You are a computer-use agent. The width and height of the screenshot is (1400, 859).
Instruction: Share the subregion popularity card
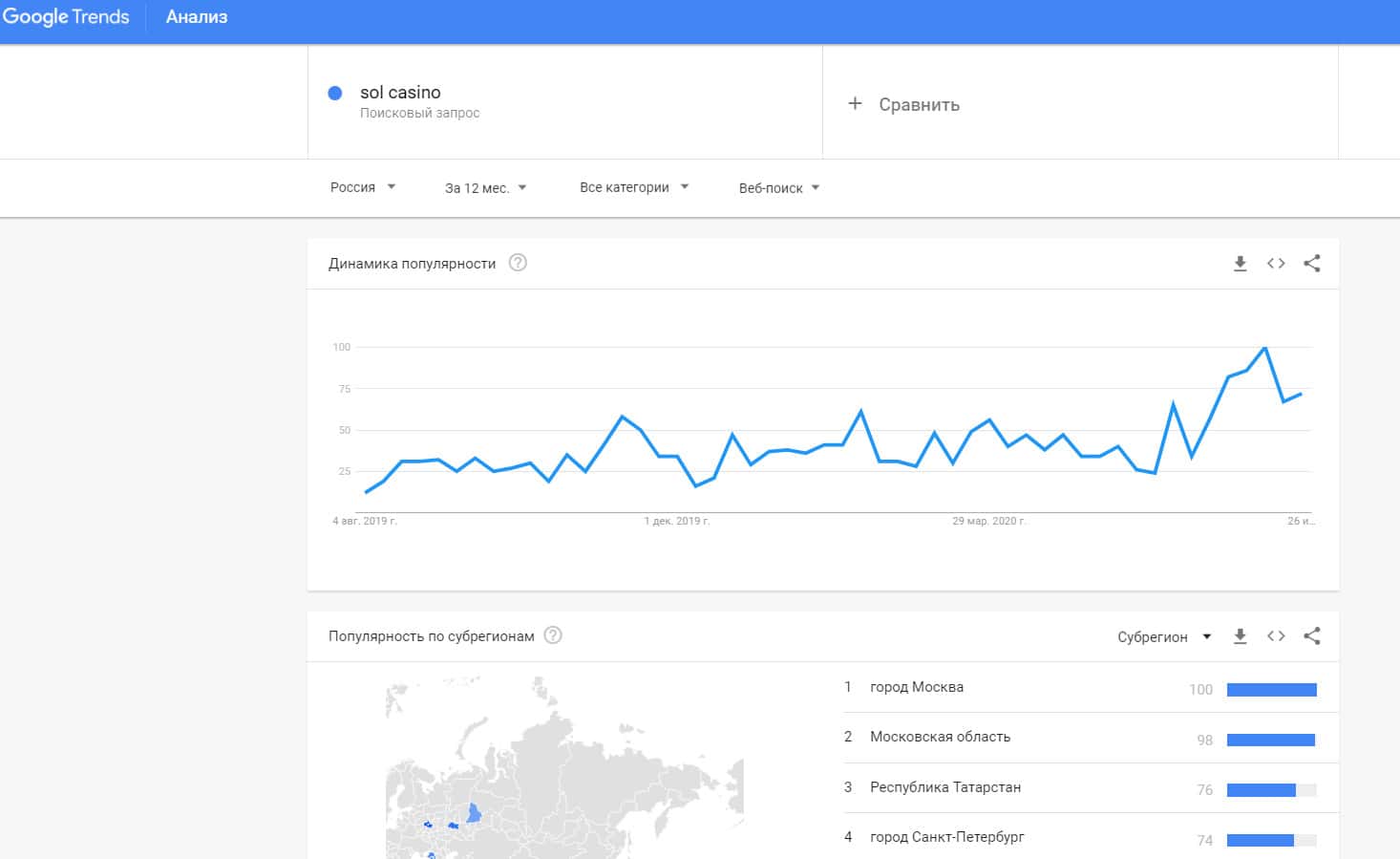coord(1312,636)
